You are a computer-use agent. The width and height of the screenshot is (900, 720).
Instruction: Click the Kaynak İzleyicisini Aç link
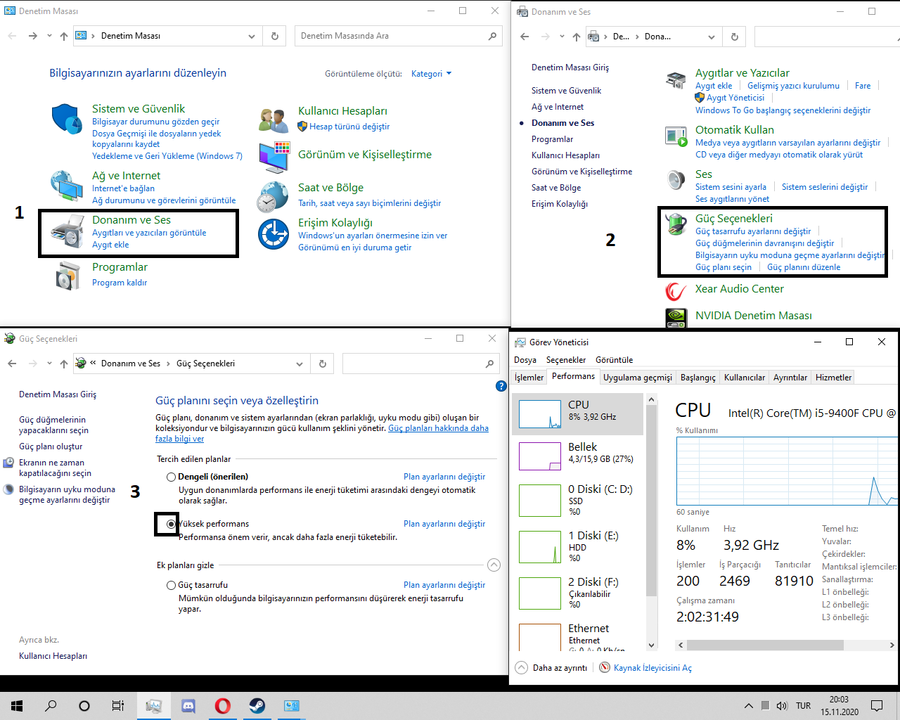tap(652, 668)
